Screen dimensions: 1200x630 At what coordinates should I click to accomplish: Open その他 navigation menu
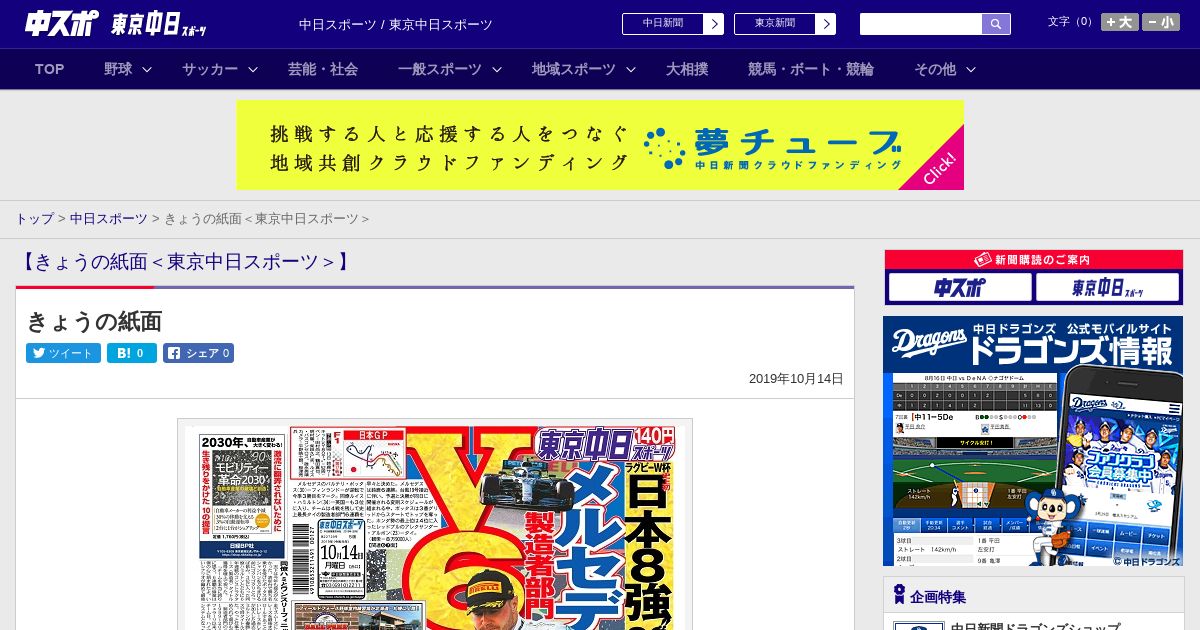click(935, 69)
